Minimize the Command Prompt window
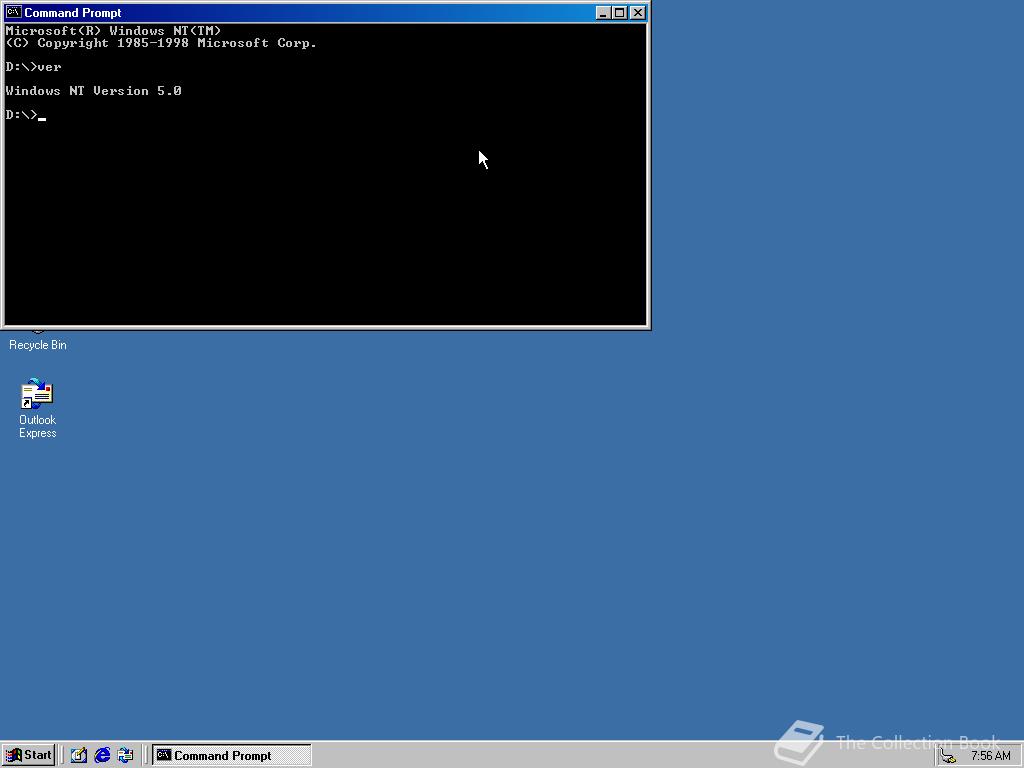The width and height of the screenshot is (1024, 768). click(603, 12)
